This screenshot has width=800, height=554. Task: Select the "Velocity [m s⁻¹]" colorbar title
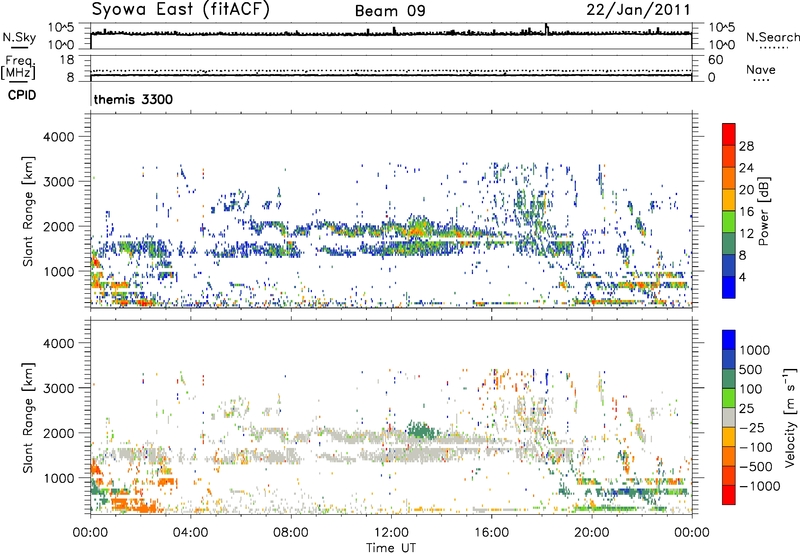(x=790, y=417)
